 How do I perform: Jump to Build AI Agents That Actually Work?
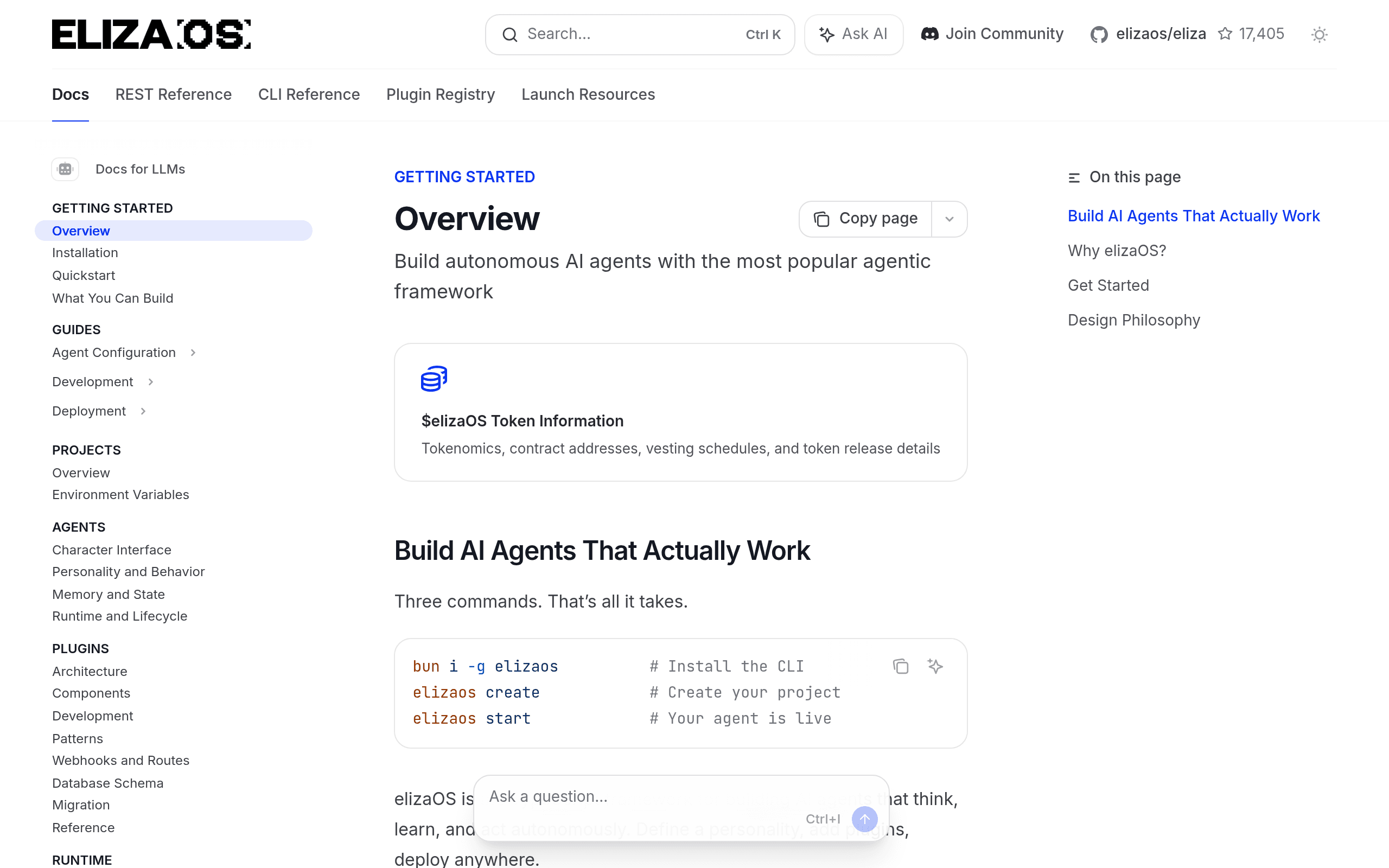[1194, 216]
